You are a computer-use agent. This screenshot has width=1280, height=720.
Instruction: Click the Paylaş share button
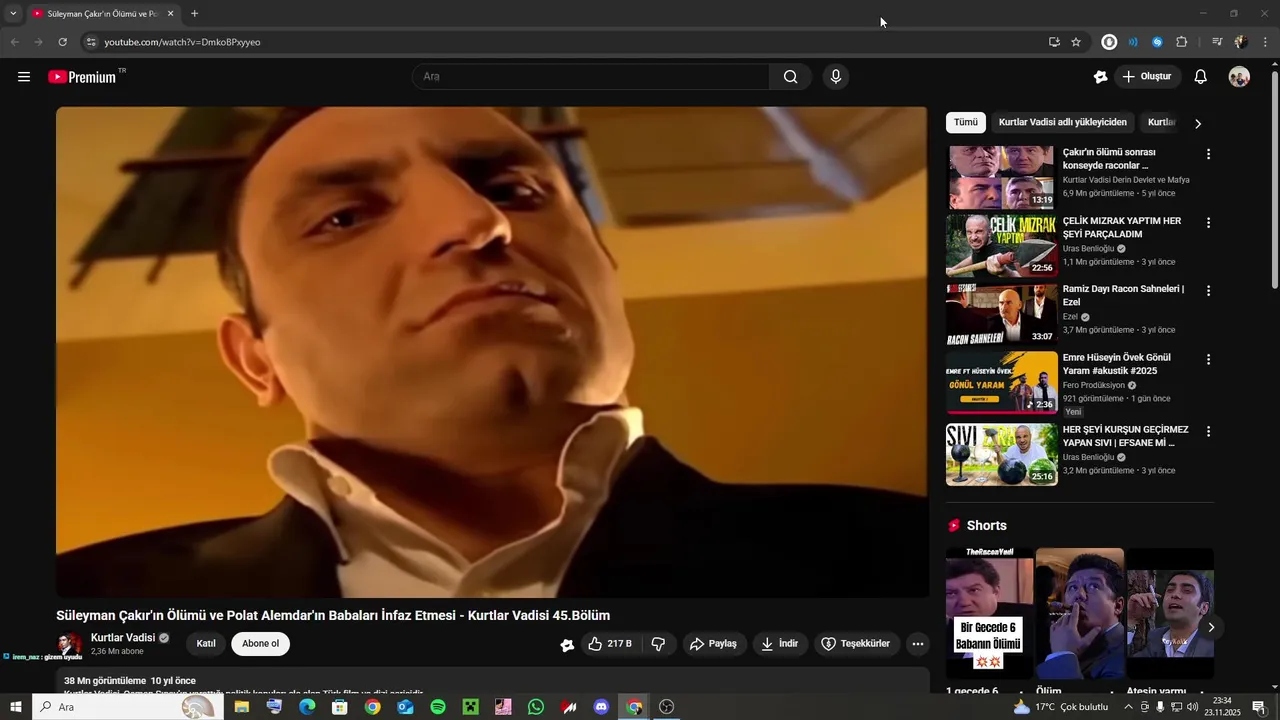[714, 644]
